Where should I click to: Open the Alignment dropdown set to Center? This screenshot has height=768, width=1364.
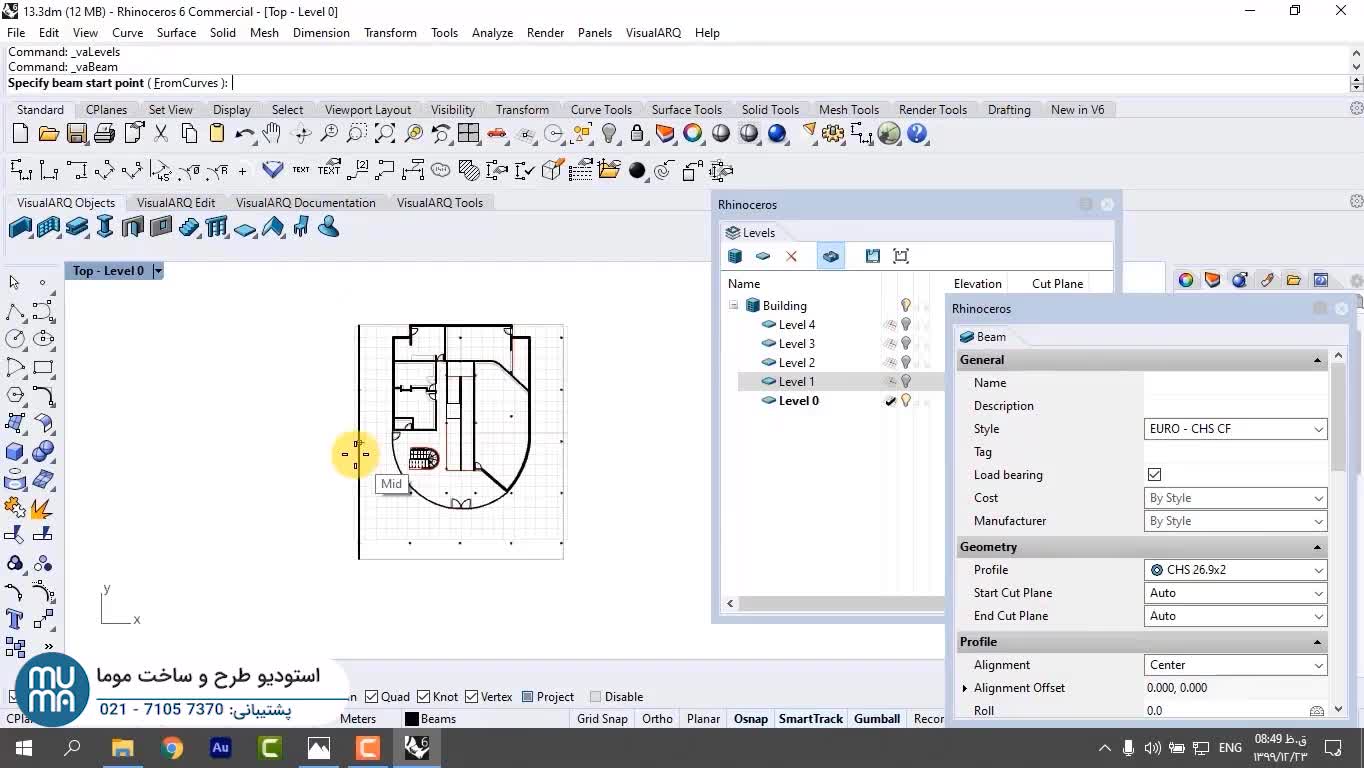click(1235, 665)
